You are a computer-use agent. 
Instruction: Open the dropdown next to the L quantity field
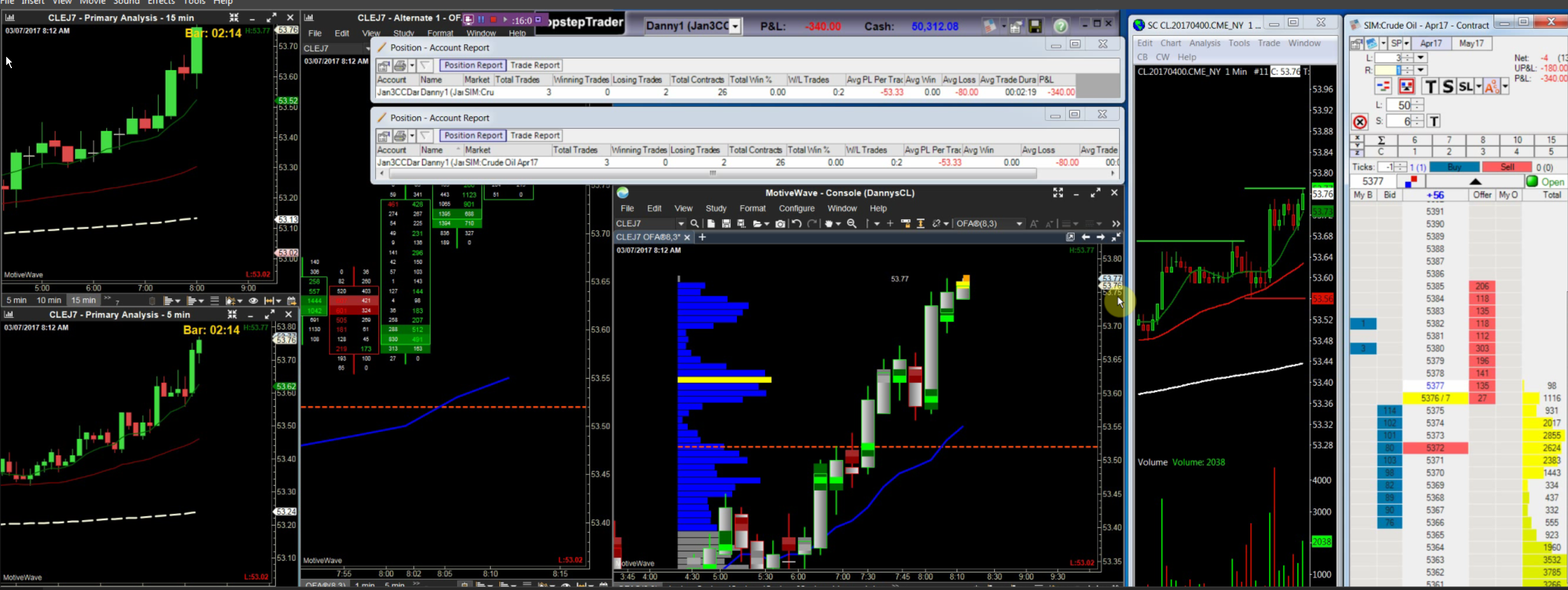(x=1420, y=58)
